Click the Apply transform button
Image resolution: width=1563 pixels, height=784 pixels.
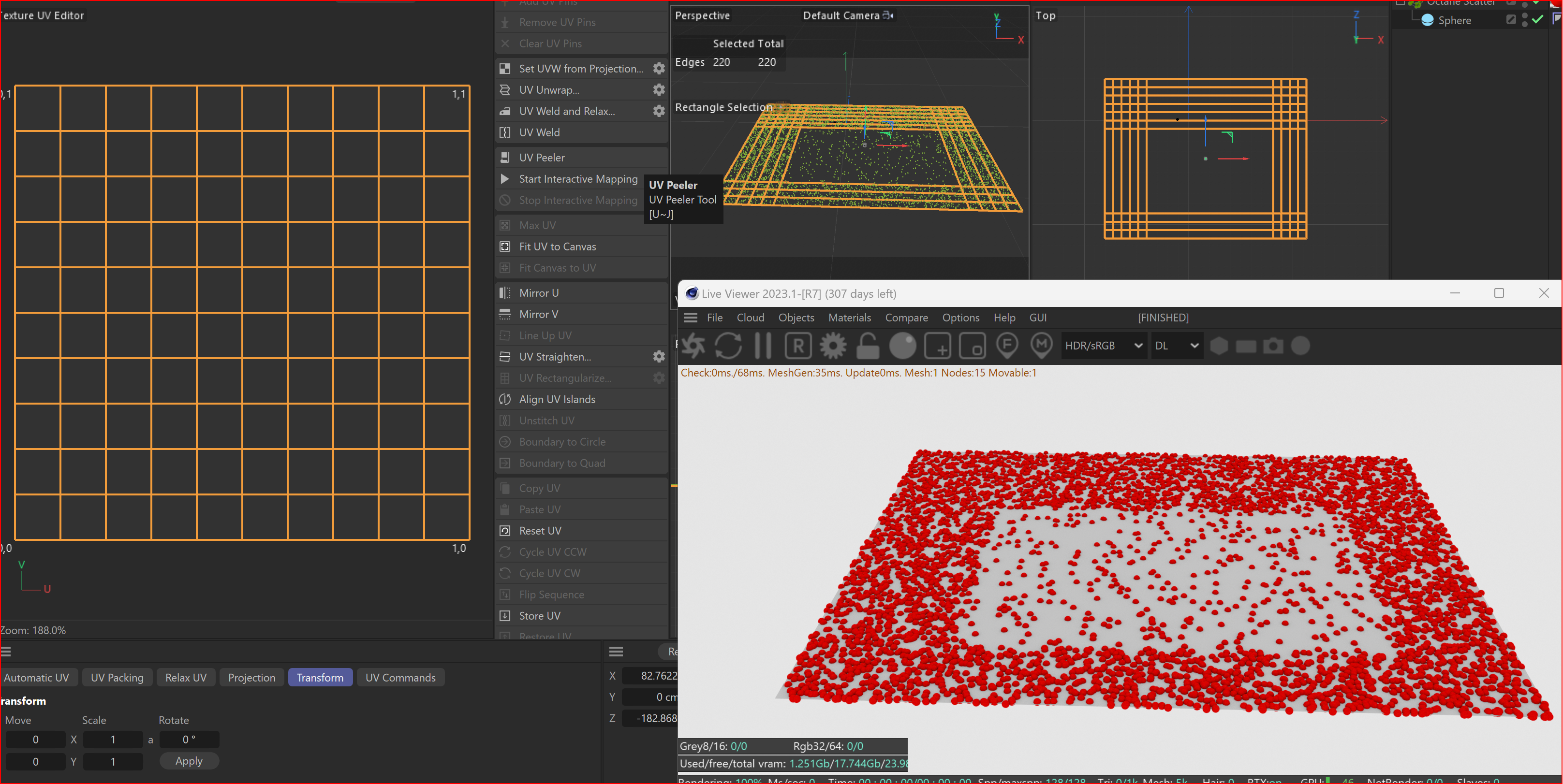coord(189,761)
